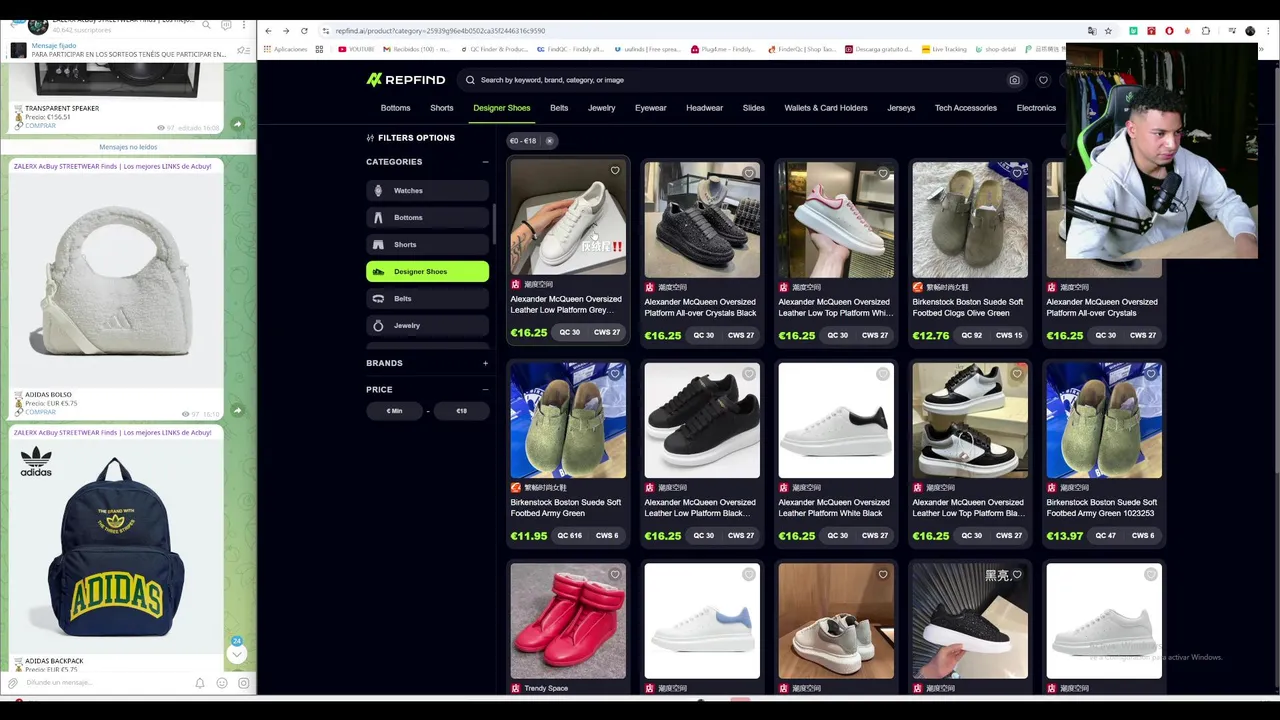
Task: Favorite the McQueen Leather Platform White Black
Action: pos(883,374)
